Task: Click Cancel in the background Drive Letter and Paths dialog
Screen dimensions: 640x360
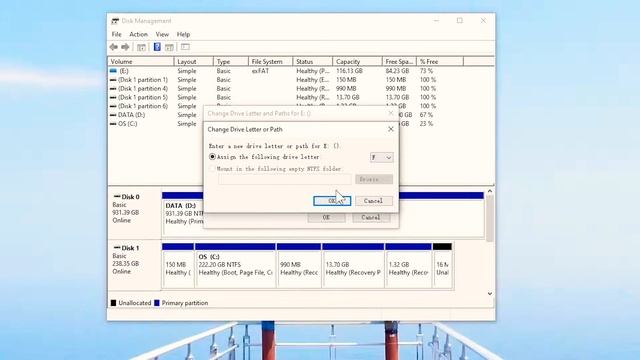Action: [370, 218]
